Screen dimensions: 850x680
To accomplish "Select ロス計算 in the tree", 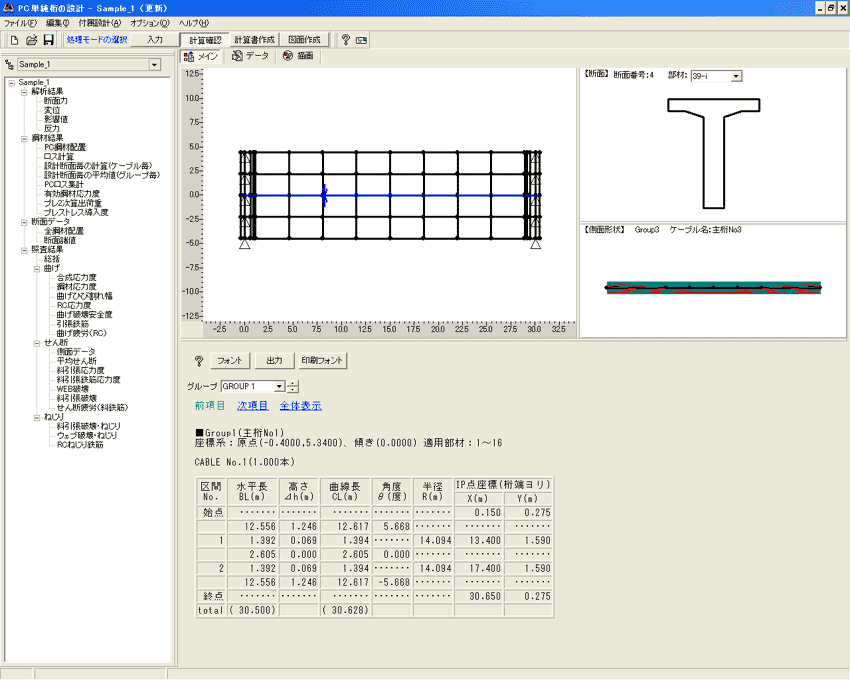I will (x=58, y=156).
